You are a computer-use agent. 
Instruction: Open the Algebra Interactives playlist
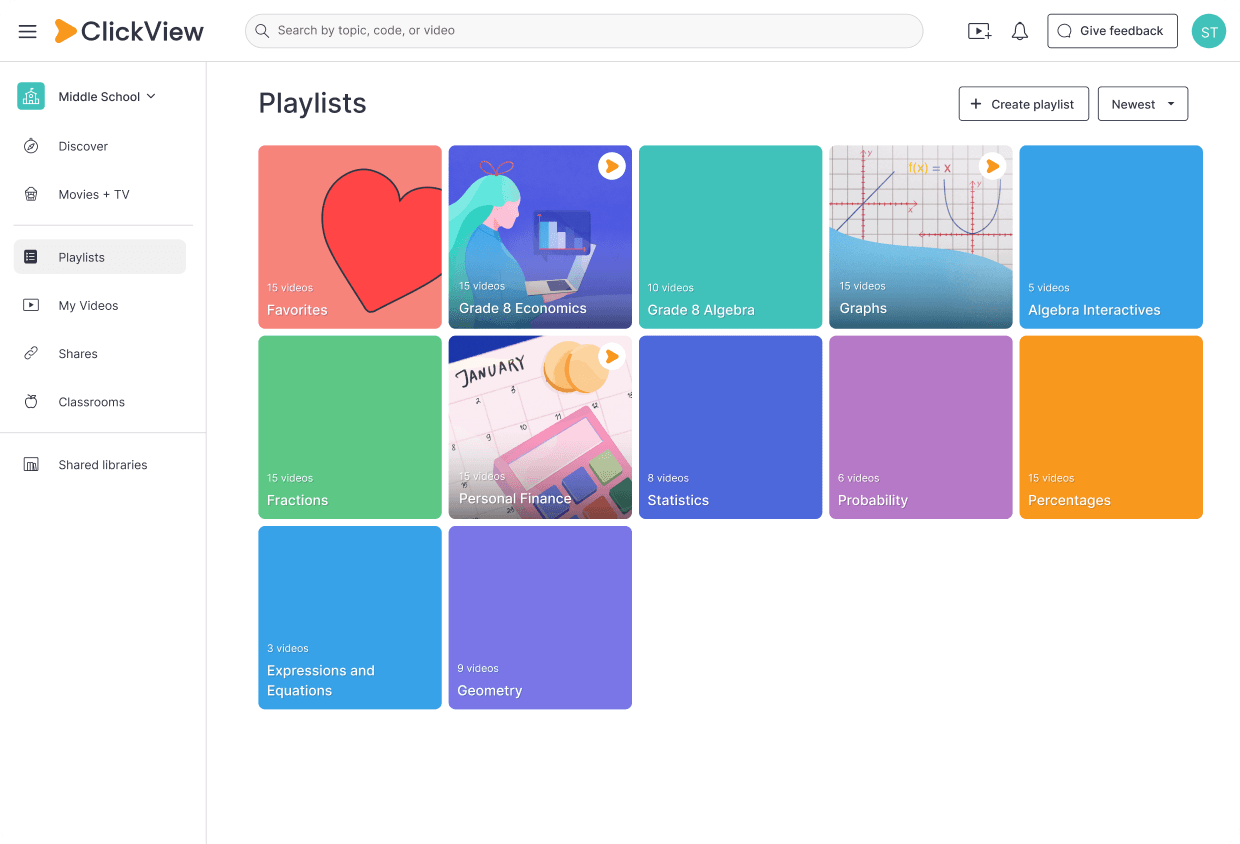(1111, 237)
